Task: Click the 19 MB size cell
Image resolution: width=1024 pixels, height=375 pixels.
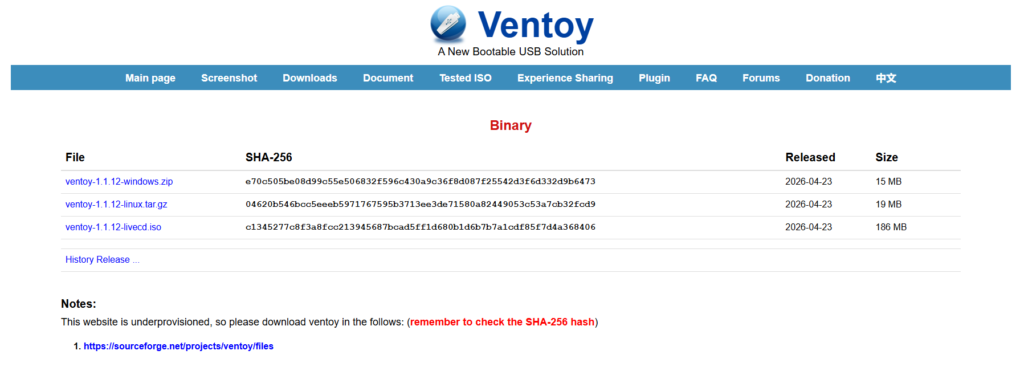Action: click(x=888, y=204)
